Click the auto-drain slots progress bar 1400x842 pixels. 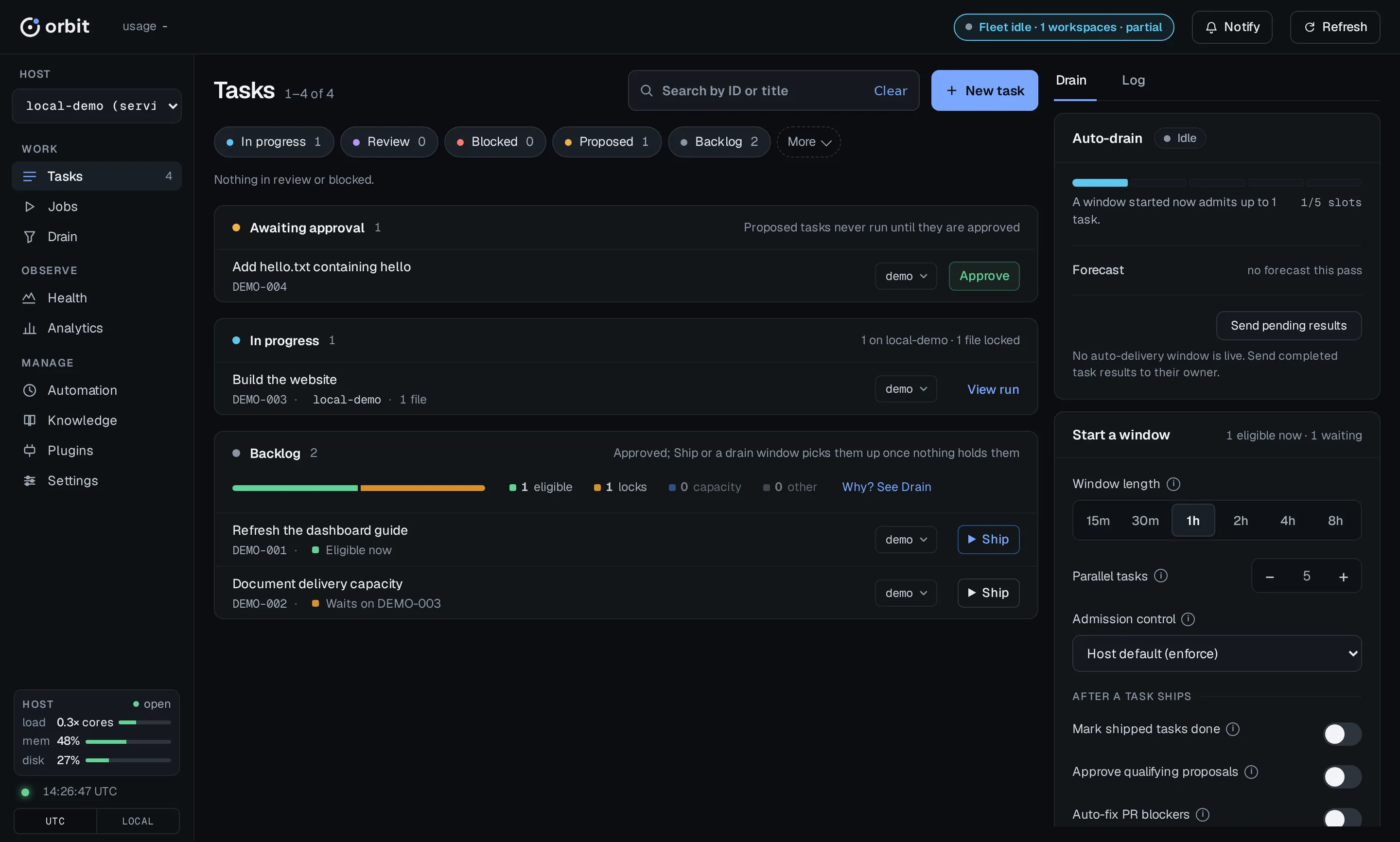tap(1217, 183)
